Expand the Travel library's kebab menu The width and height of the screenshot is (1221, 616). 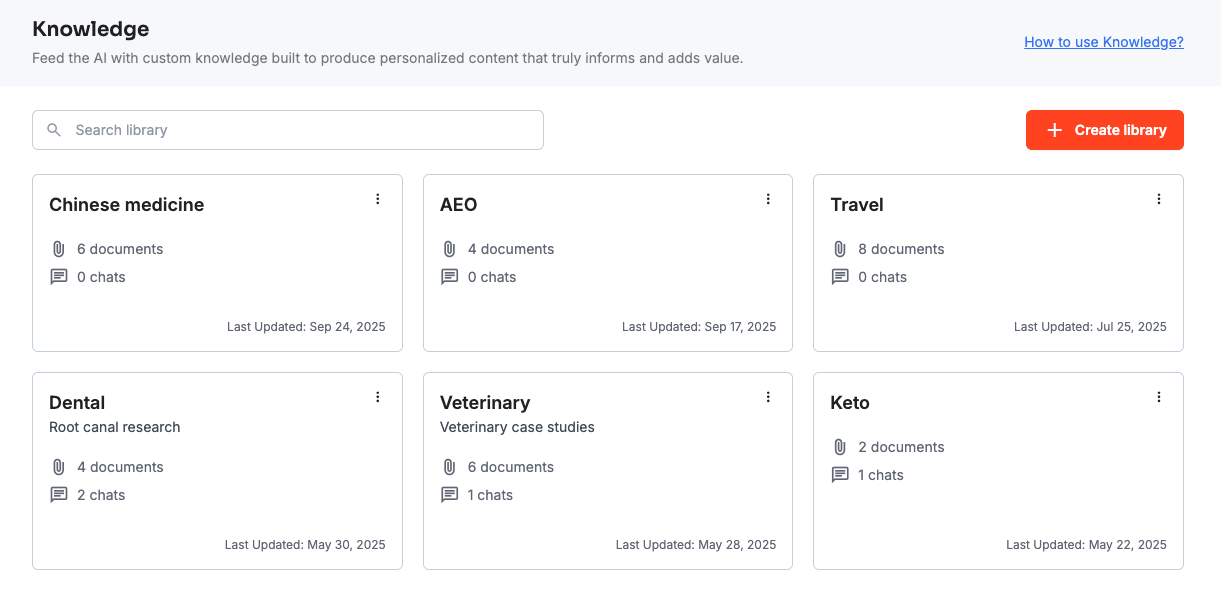[x=1159, y=199]
